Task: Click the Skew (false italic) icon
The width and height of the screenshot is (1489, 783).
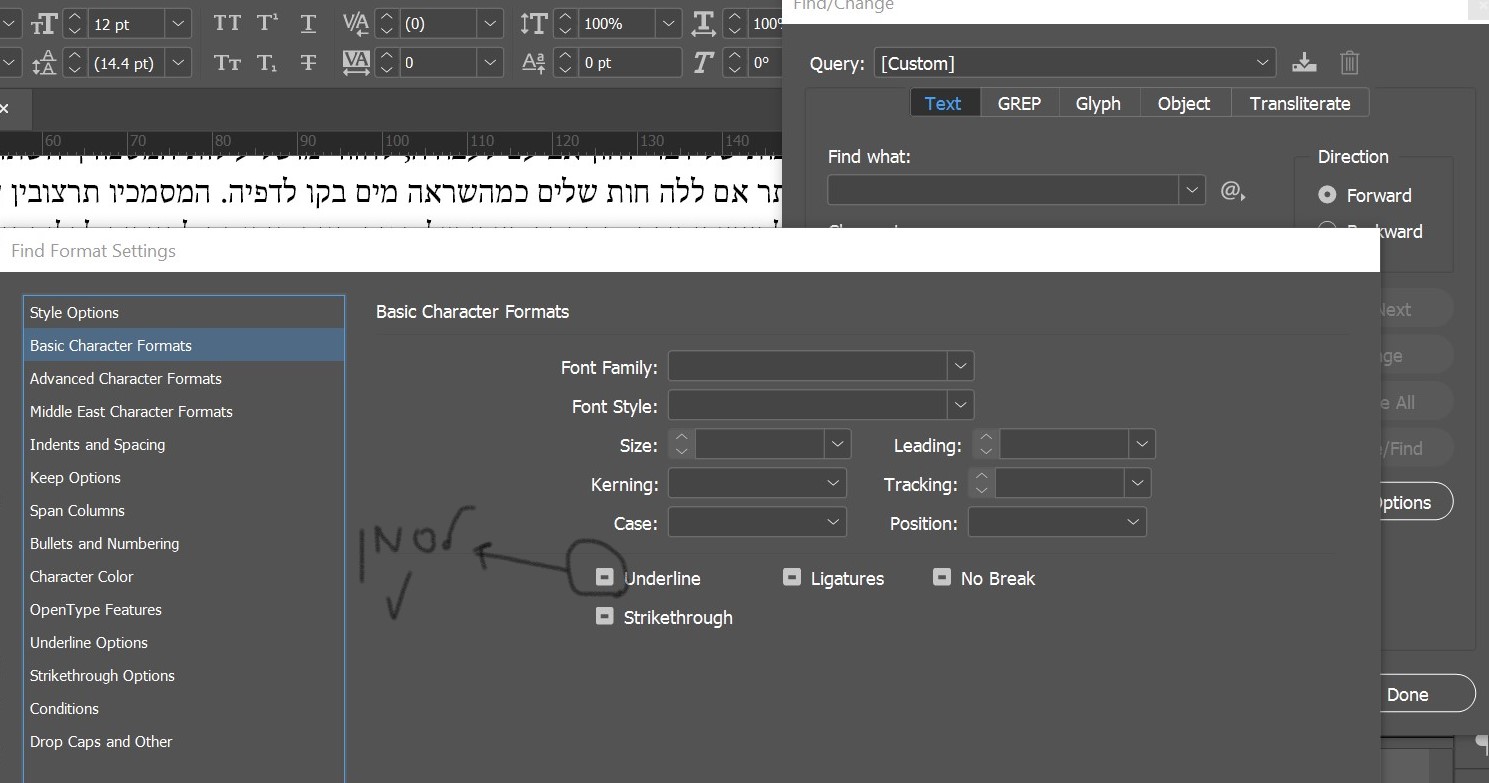Action: click(x=704, y=62)
